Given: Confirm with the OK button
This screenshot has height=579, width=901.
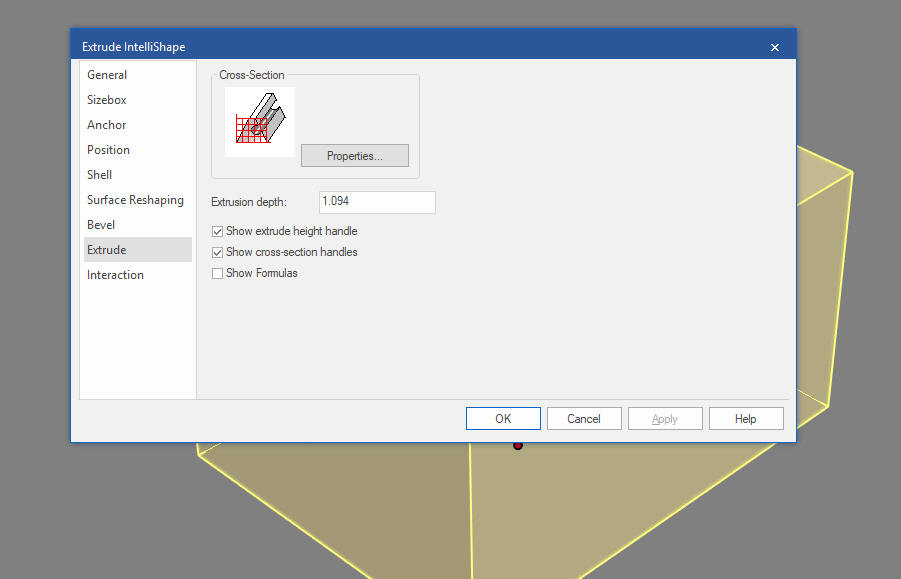Looking at the screenshot, I should [503, 419].
